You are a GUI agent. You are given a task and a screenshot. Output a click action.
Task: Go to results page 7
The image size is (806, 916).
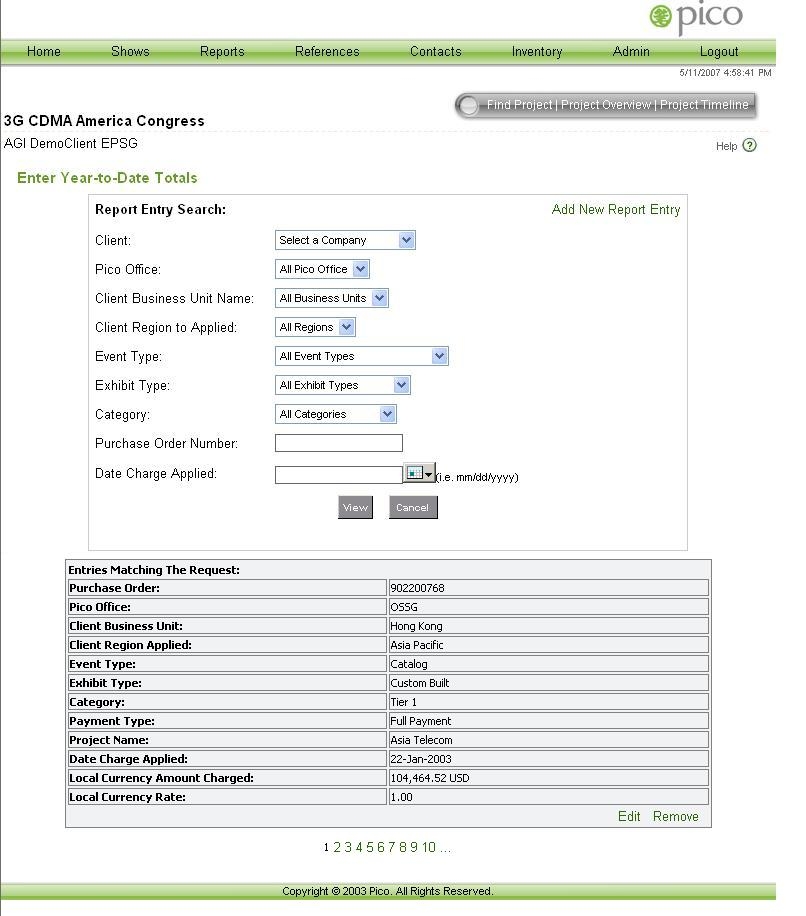tap(392, 847)
